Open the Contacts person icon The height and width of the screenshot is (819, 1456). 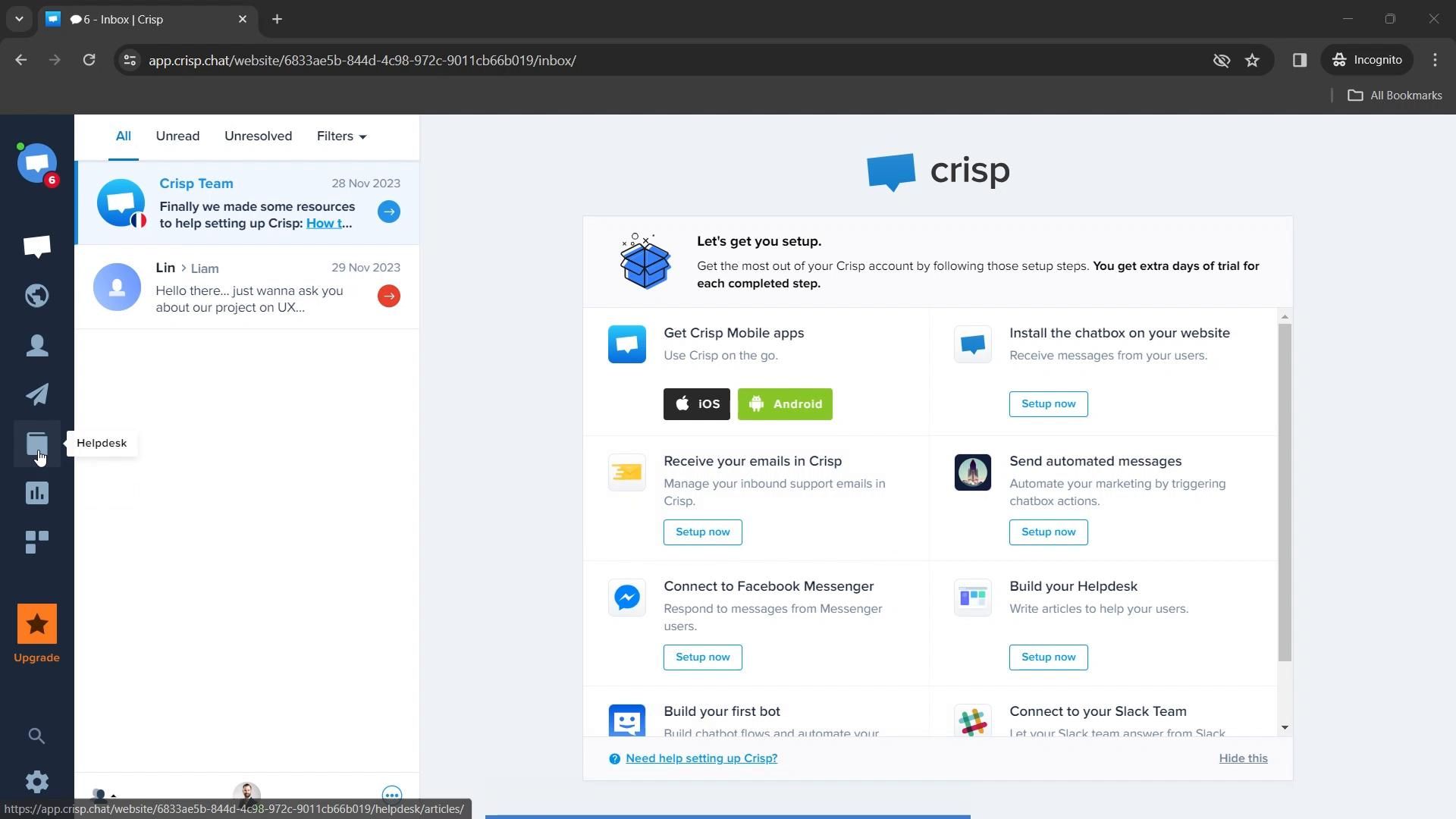(x=37, y=346)
